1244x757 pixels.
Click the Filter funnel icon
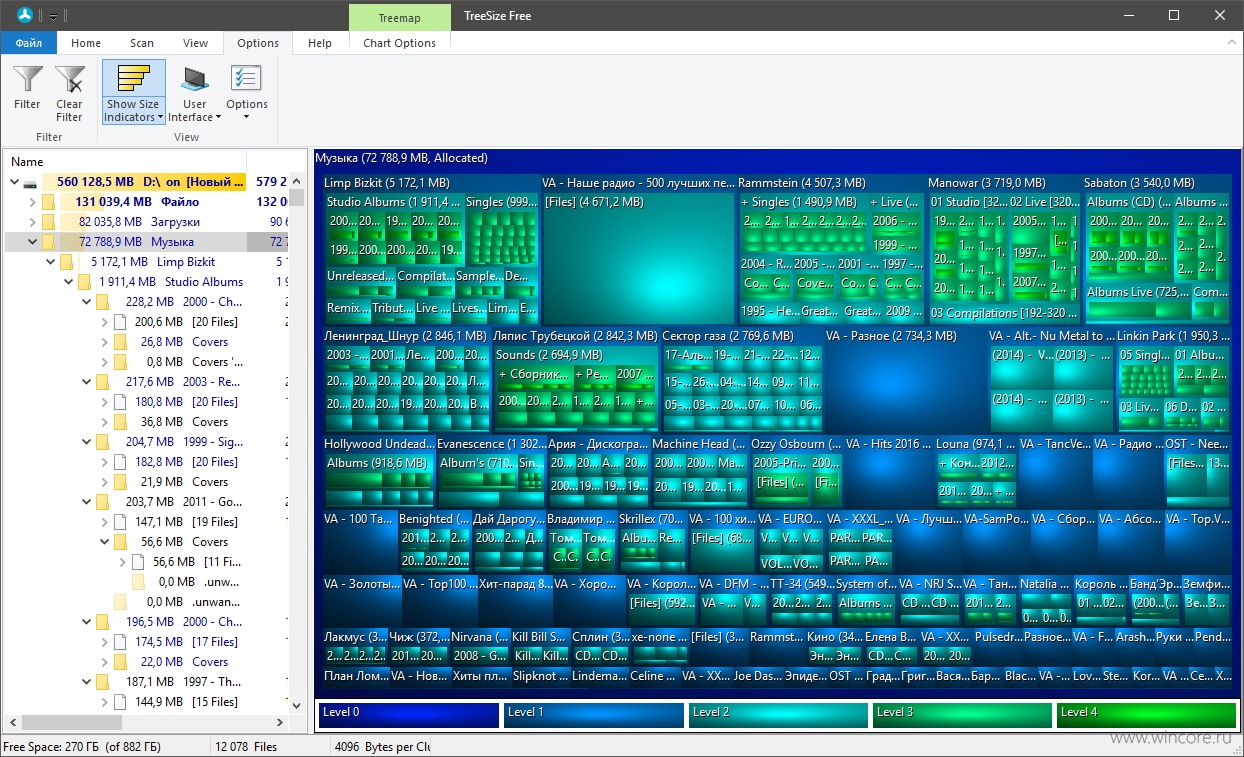point(27,79)
